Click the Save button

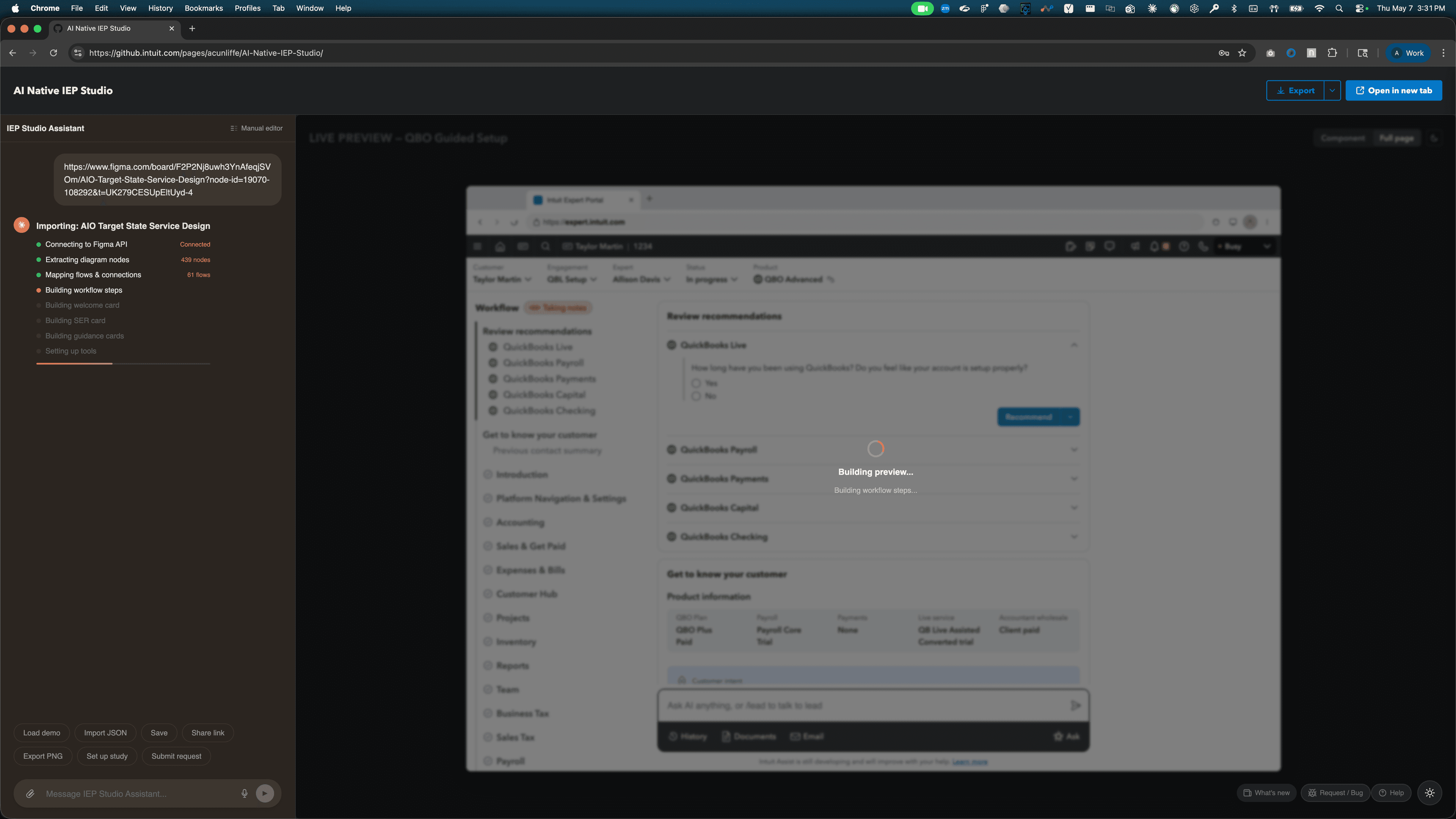[159, 733]
